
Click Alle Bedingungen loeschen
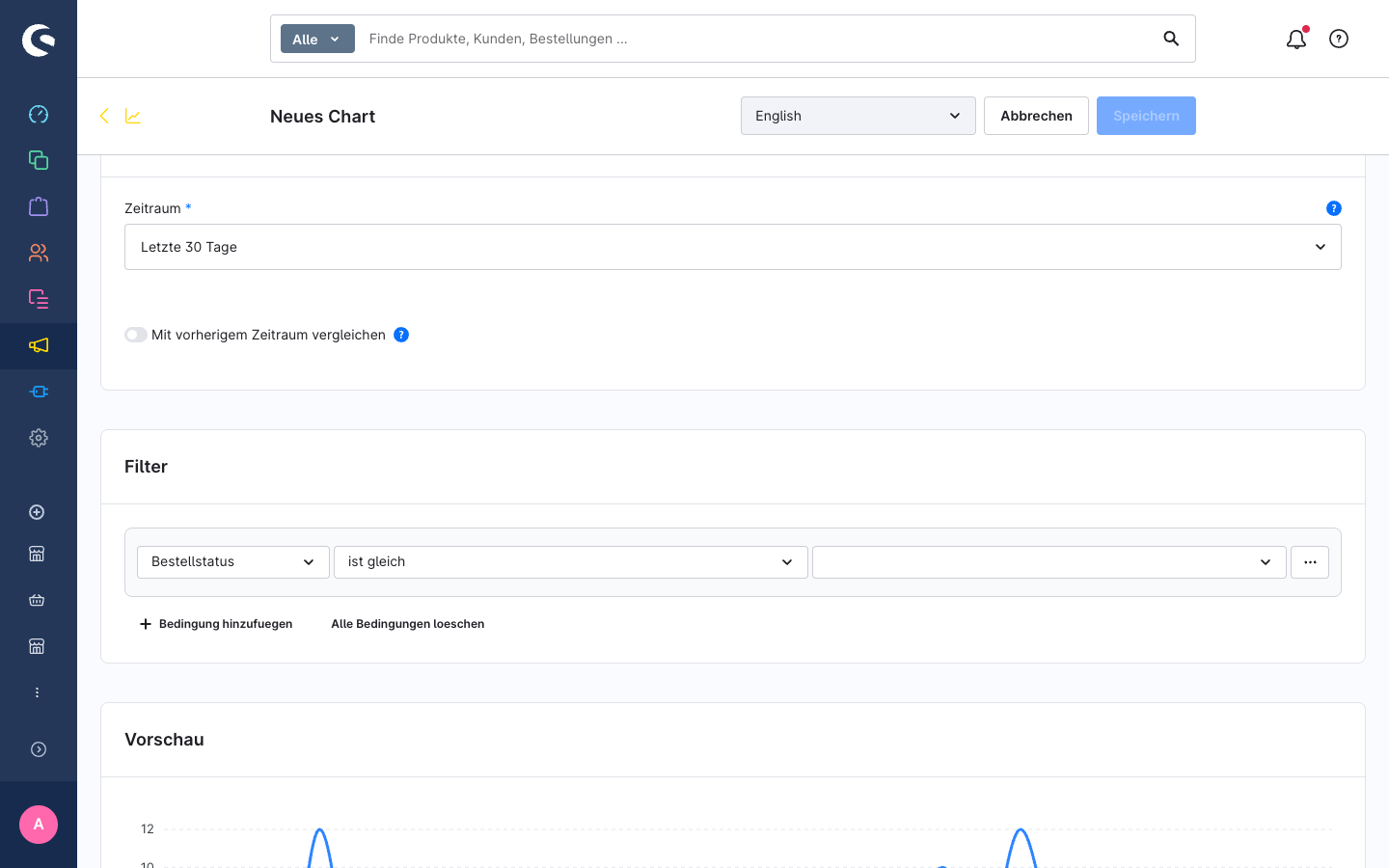[x=408, y=624]
